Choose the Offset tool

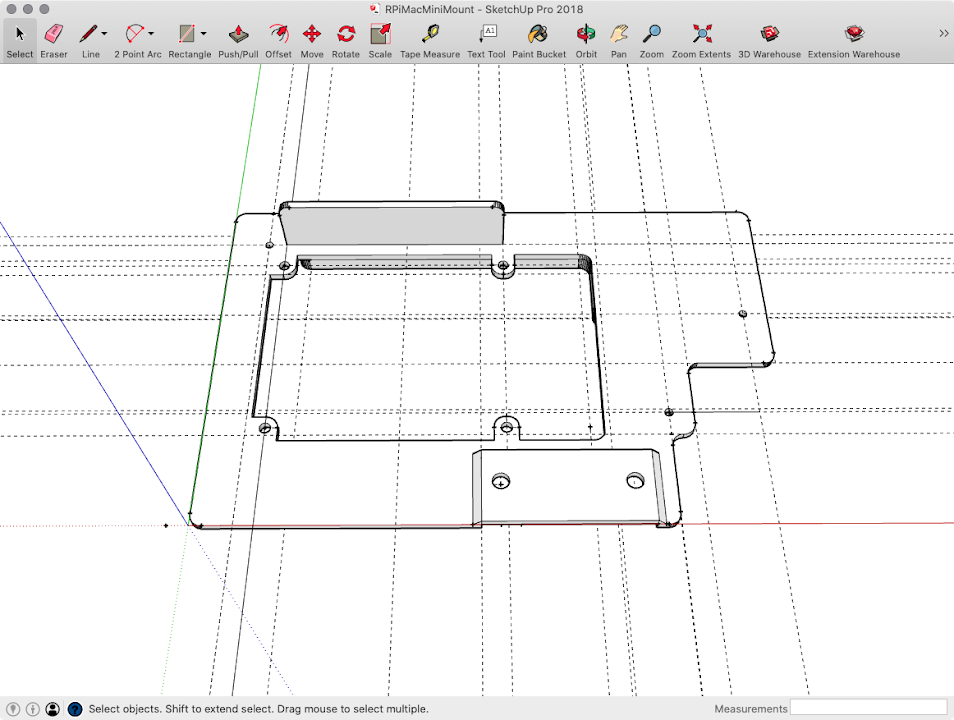point(278,40)
